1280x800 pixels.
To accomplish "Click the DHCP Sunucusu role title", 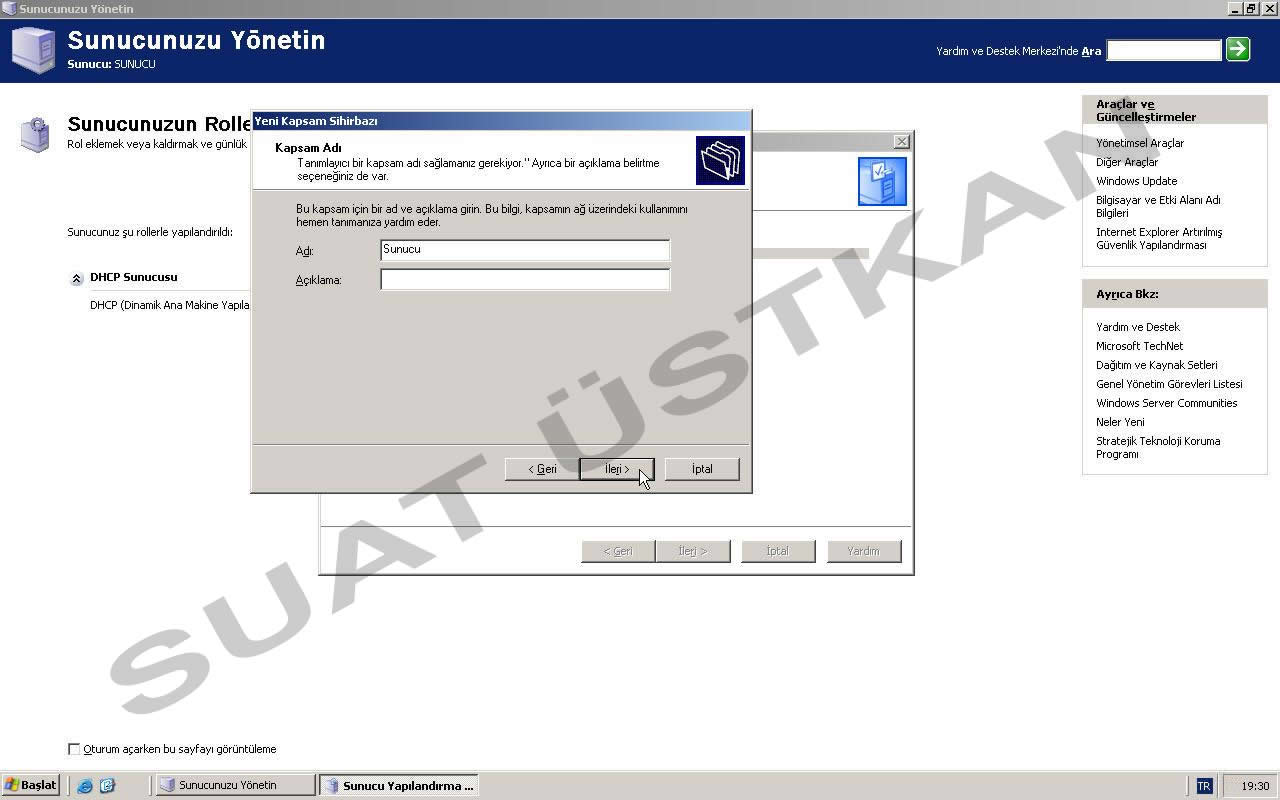I will tap(134, 277).
